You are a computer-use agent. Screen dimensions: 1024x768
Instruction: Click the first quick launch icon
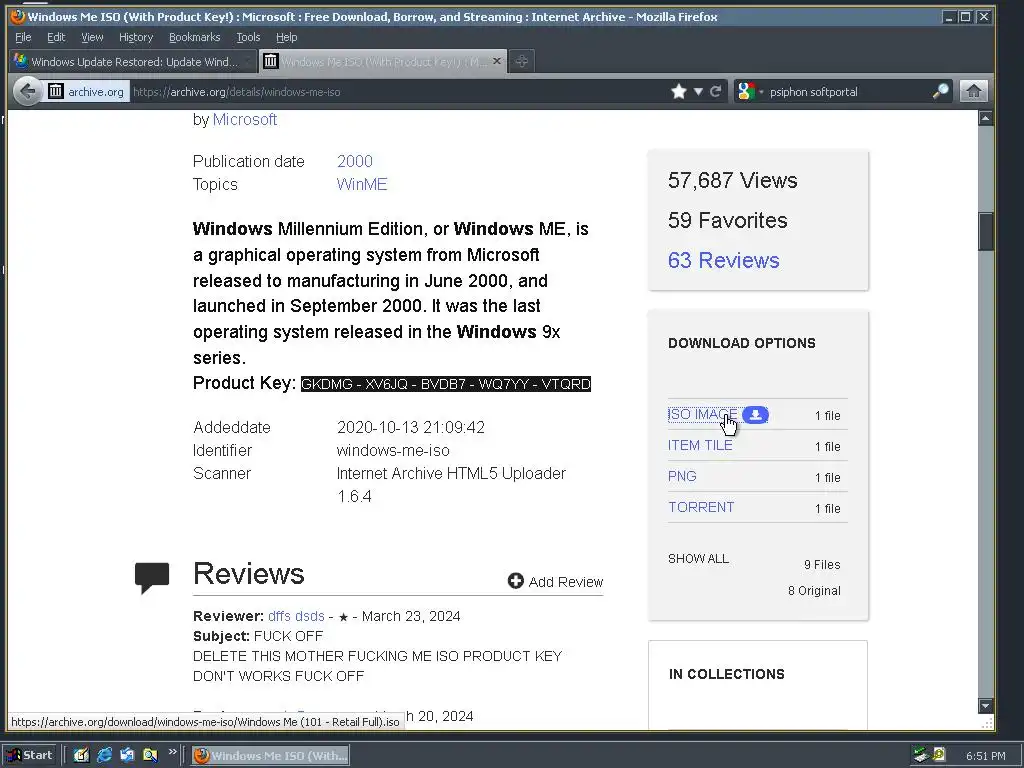click(81, 756)
